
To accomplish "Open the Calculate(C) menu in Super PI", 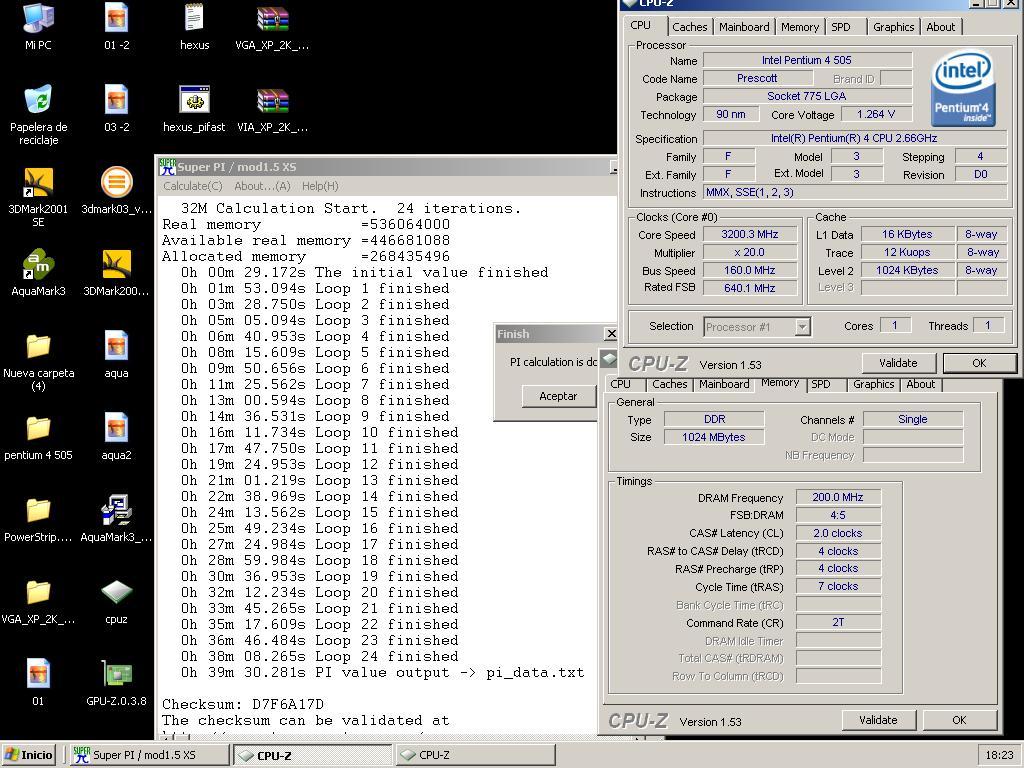I will pos(193,186).
